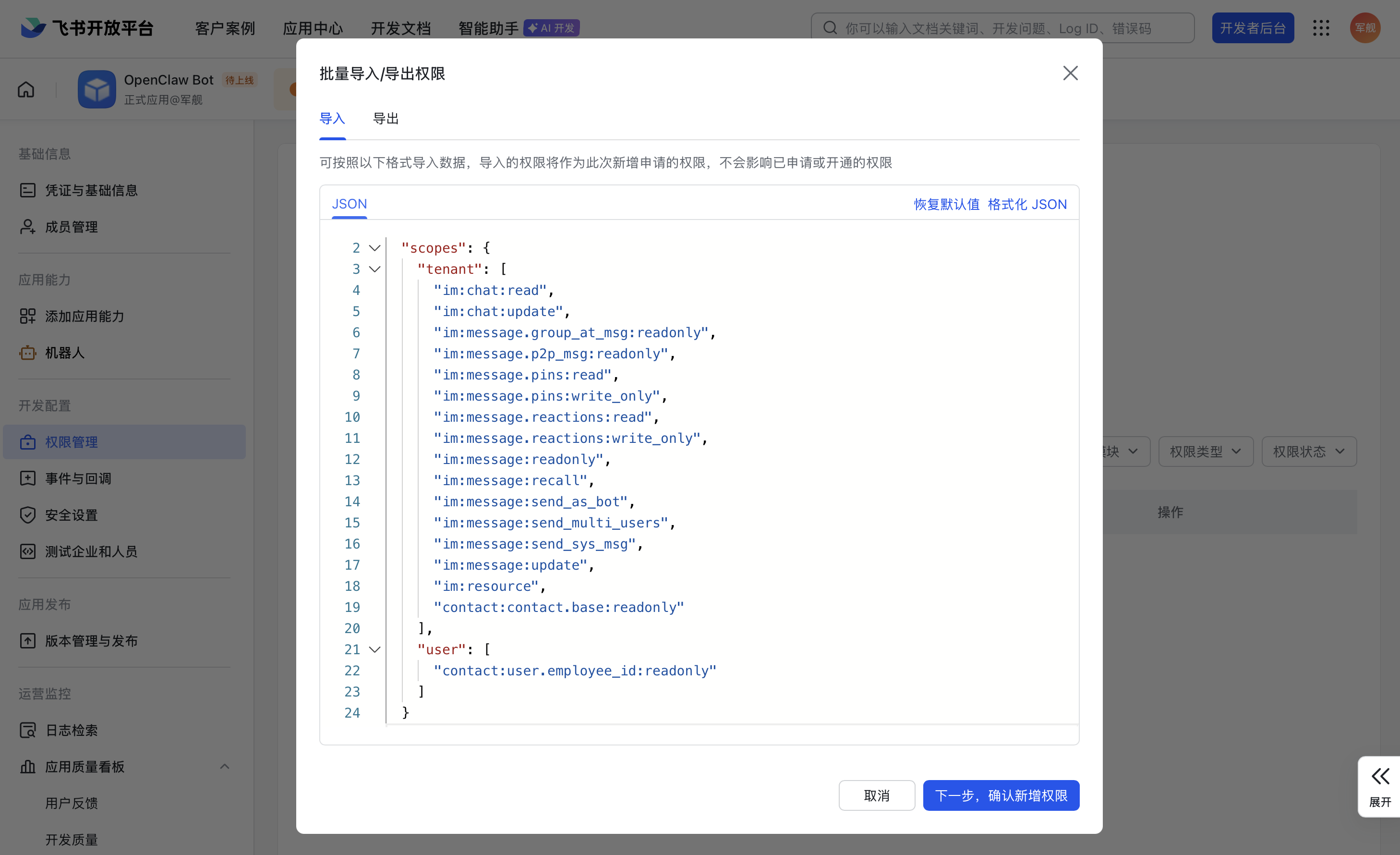Collapse the "scopes" fold arrow at line 2

[374, 248]
